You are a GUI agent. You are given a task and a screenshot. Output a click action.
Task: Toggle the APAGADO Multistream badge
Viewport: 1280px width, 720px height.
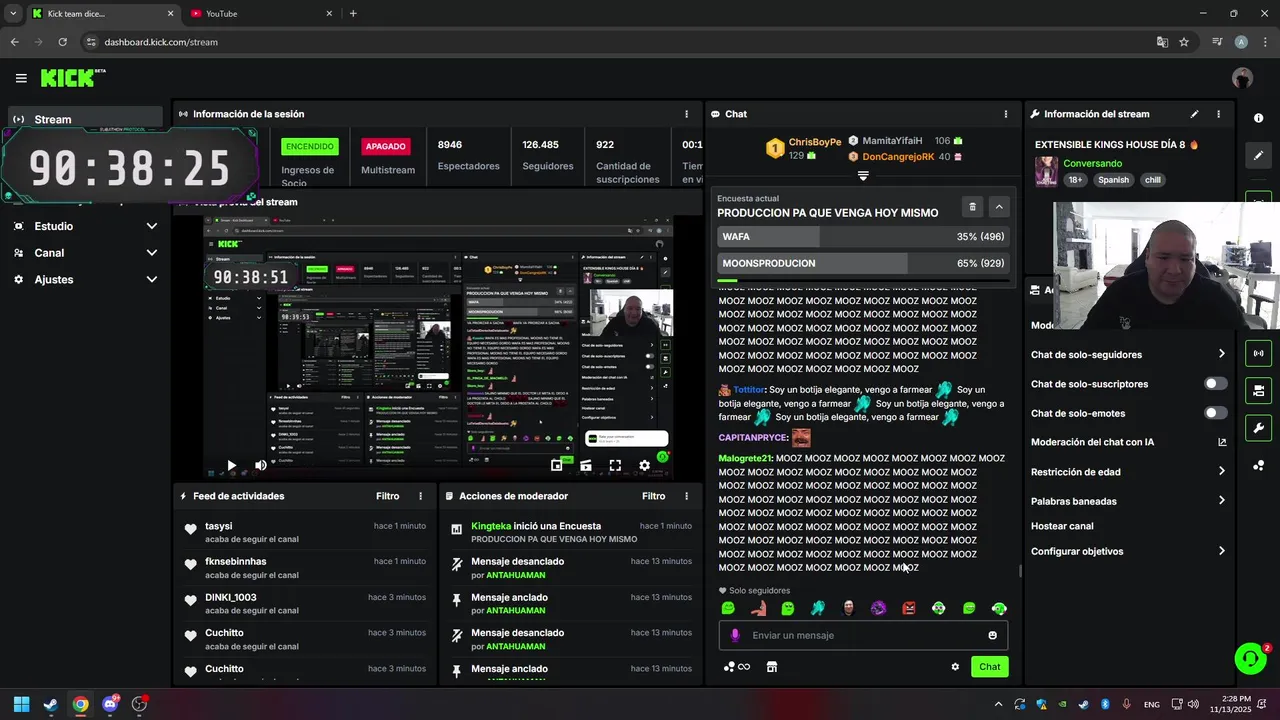pos(386,146)
